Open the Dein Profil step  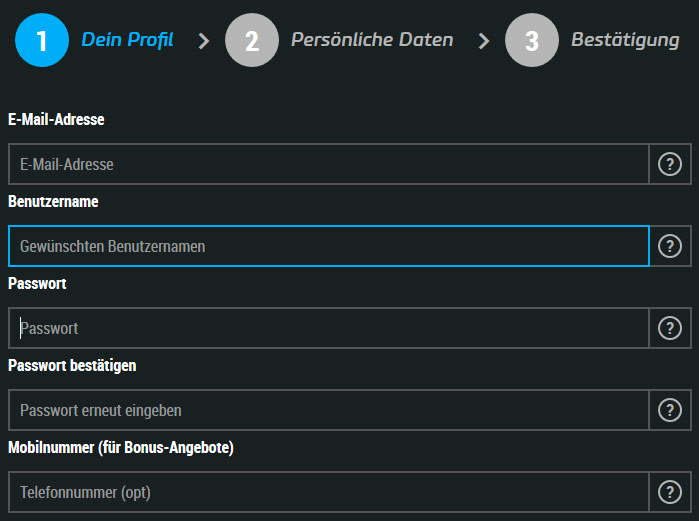click(127, 40)
